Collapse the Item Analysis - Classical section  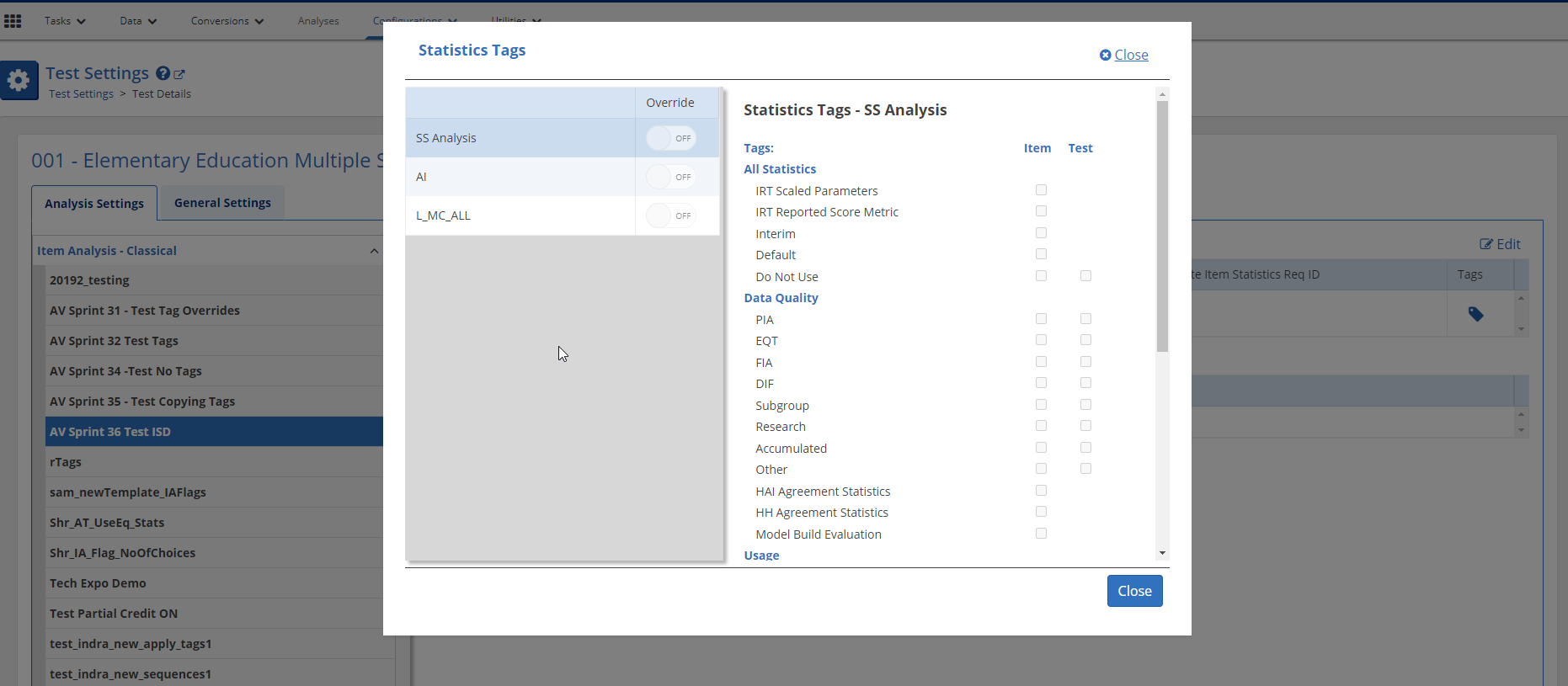(x=374, y=251)
